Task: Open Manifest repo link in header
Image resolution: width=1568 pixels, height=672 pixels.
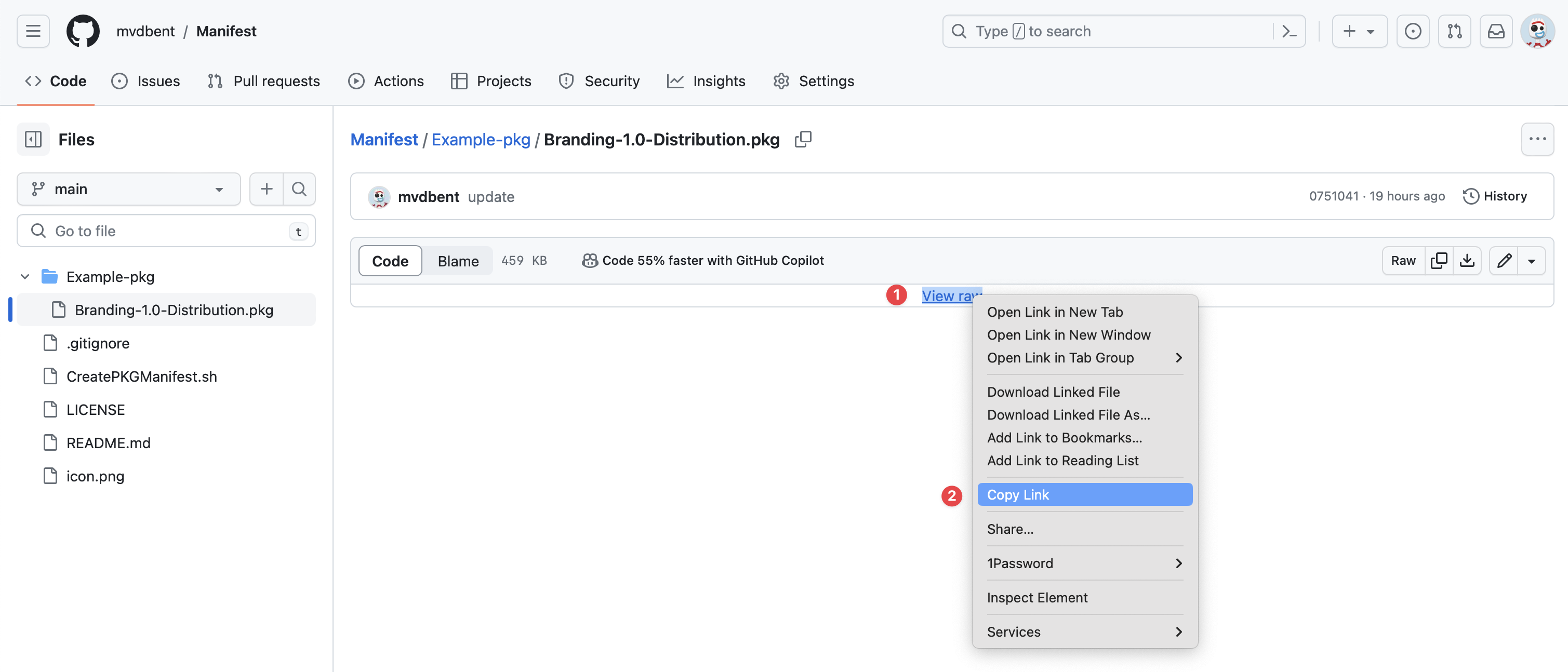Action: (x=227, y=31)
